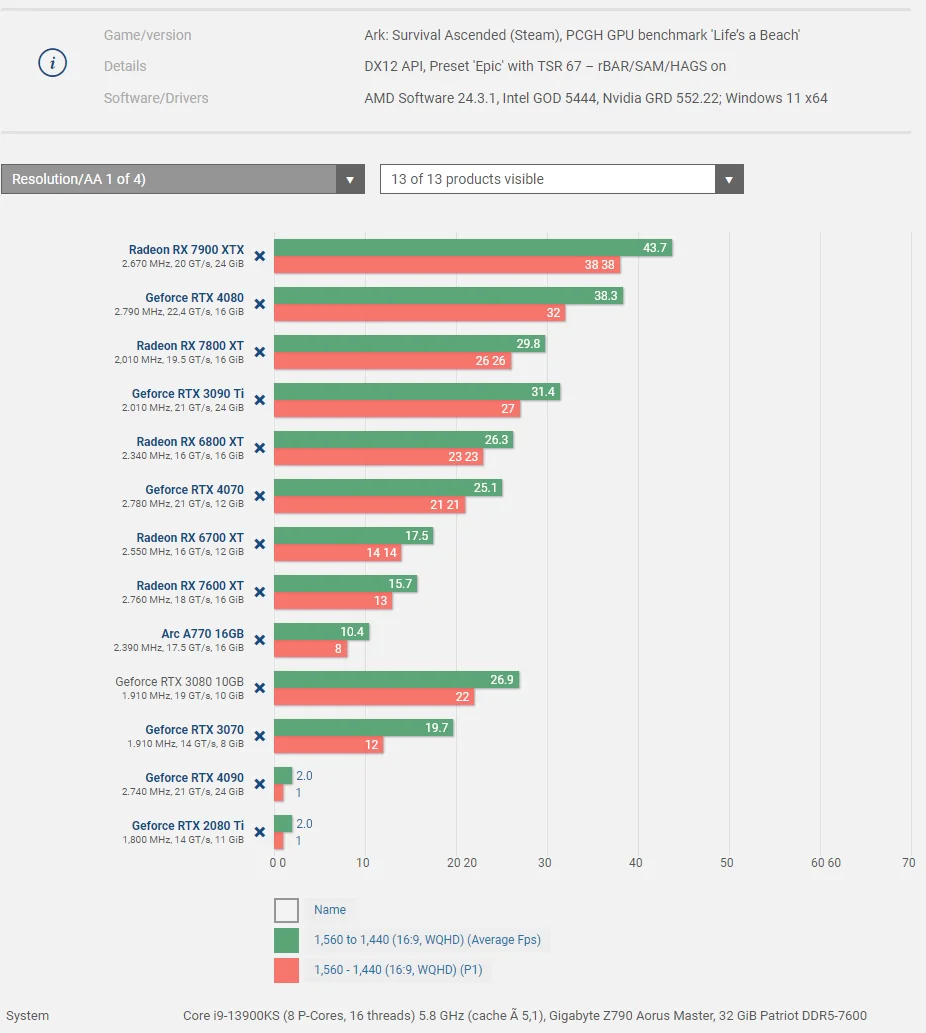Remove Geforce RTX 3090 Ti entry
Viewport: 926px width, 1033px height.
point(260,401)
